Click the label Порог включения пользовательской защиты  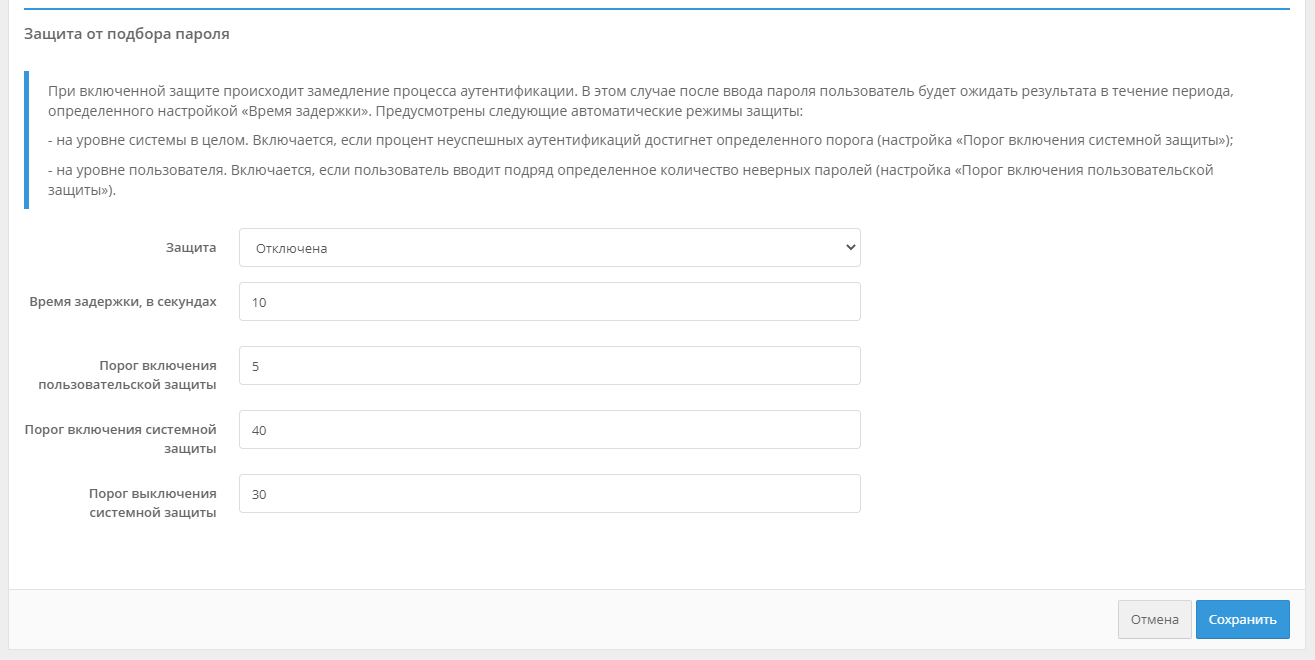point(128,374)
